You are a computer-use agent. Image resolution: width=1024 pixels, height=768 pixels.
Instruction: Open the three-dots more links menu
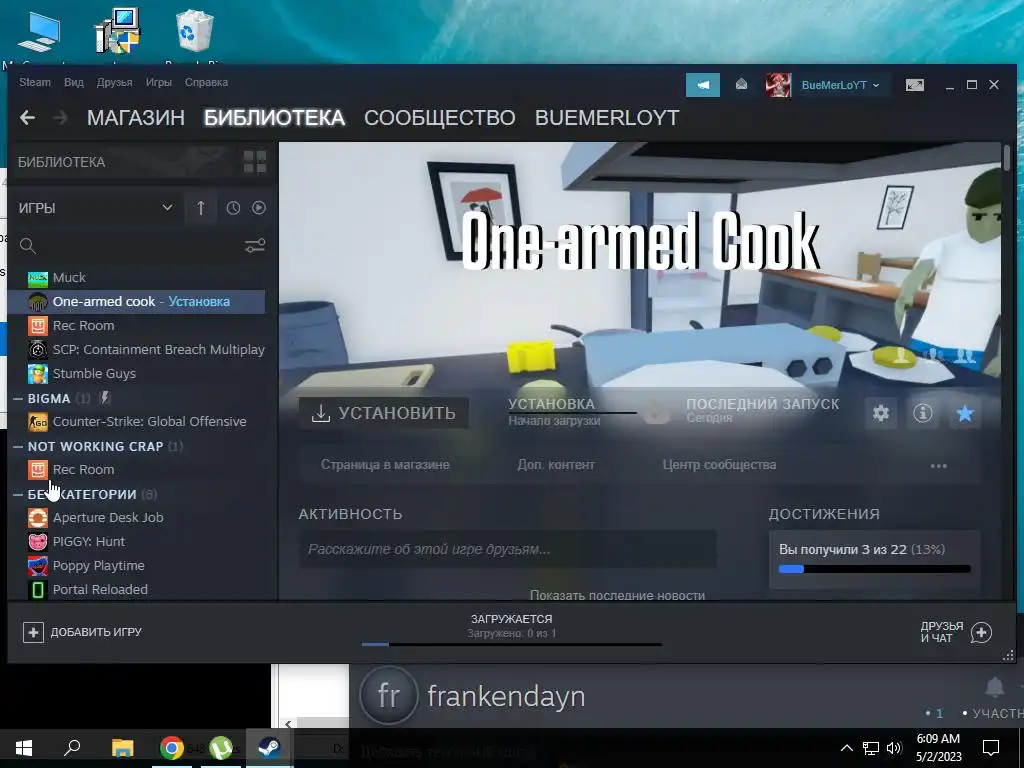click(938, 466)
